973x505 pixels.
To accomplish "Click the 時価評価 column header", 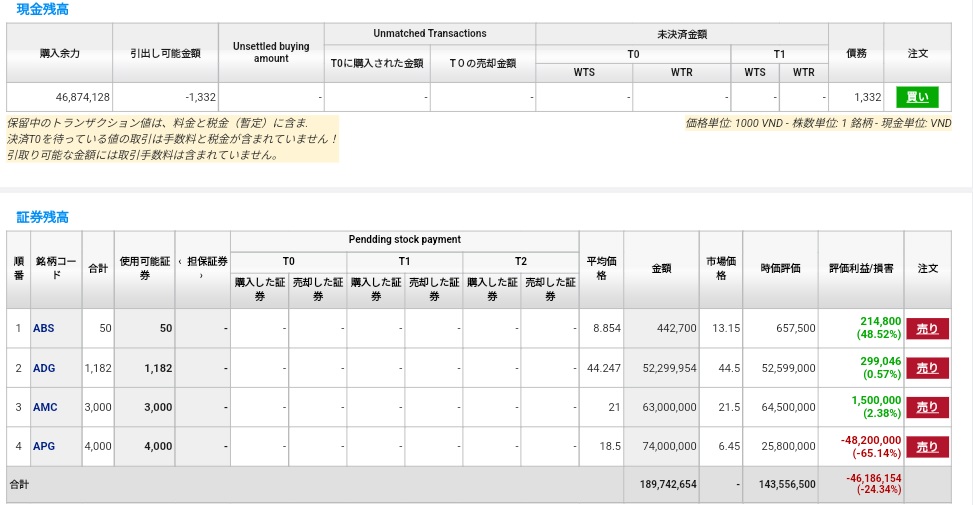I will click(779, 269).
